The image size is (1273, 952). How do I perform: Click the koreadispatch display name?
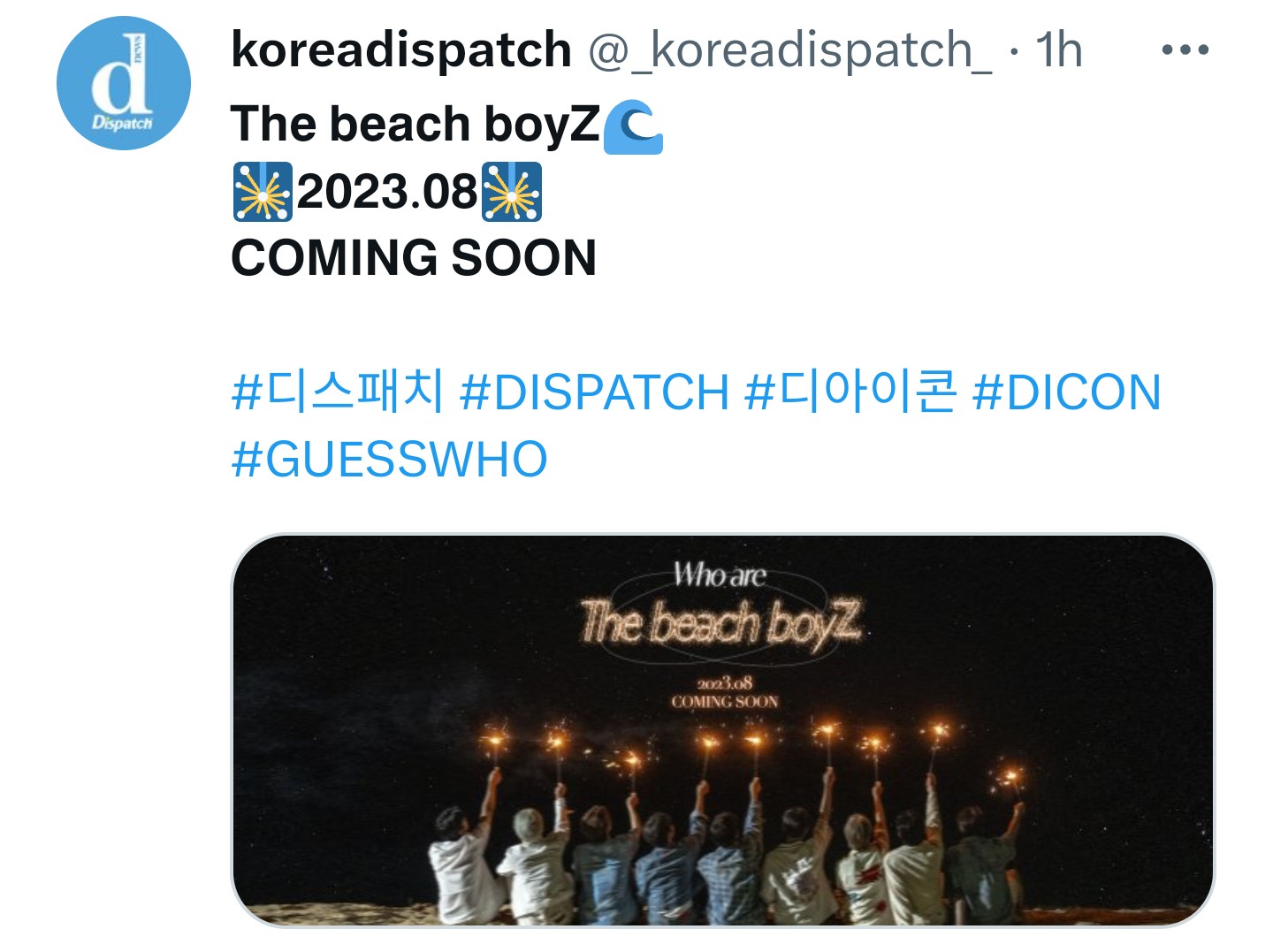pyautogui.click(x=401, y=50)
